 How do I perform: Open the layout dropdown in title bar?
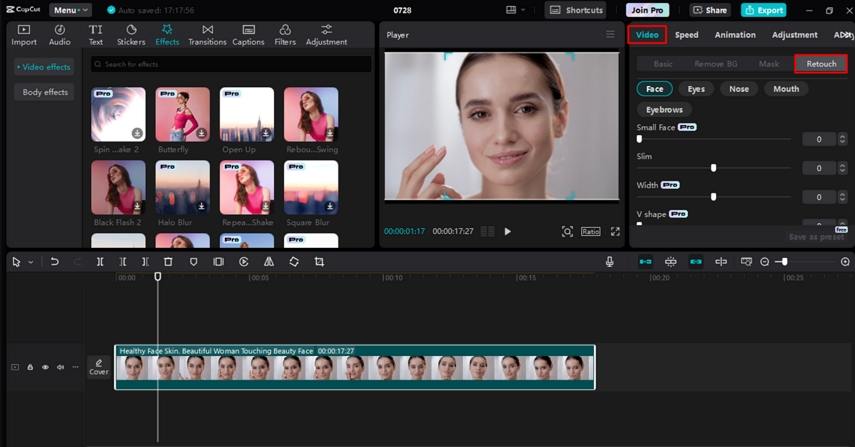point(515,10)
